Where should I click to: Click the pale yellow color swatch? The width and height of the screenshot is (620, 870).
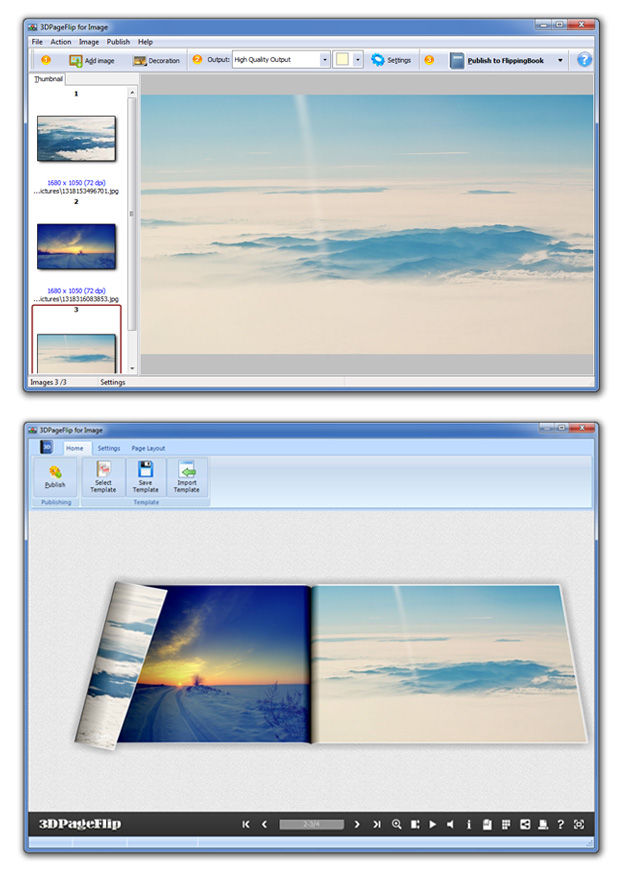click(342, 59)
